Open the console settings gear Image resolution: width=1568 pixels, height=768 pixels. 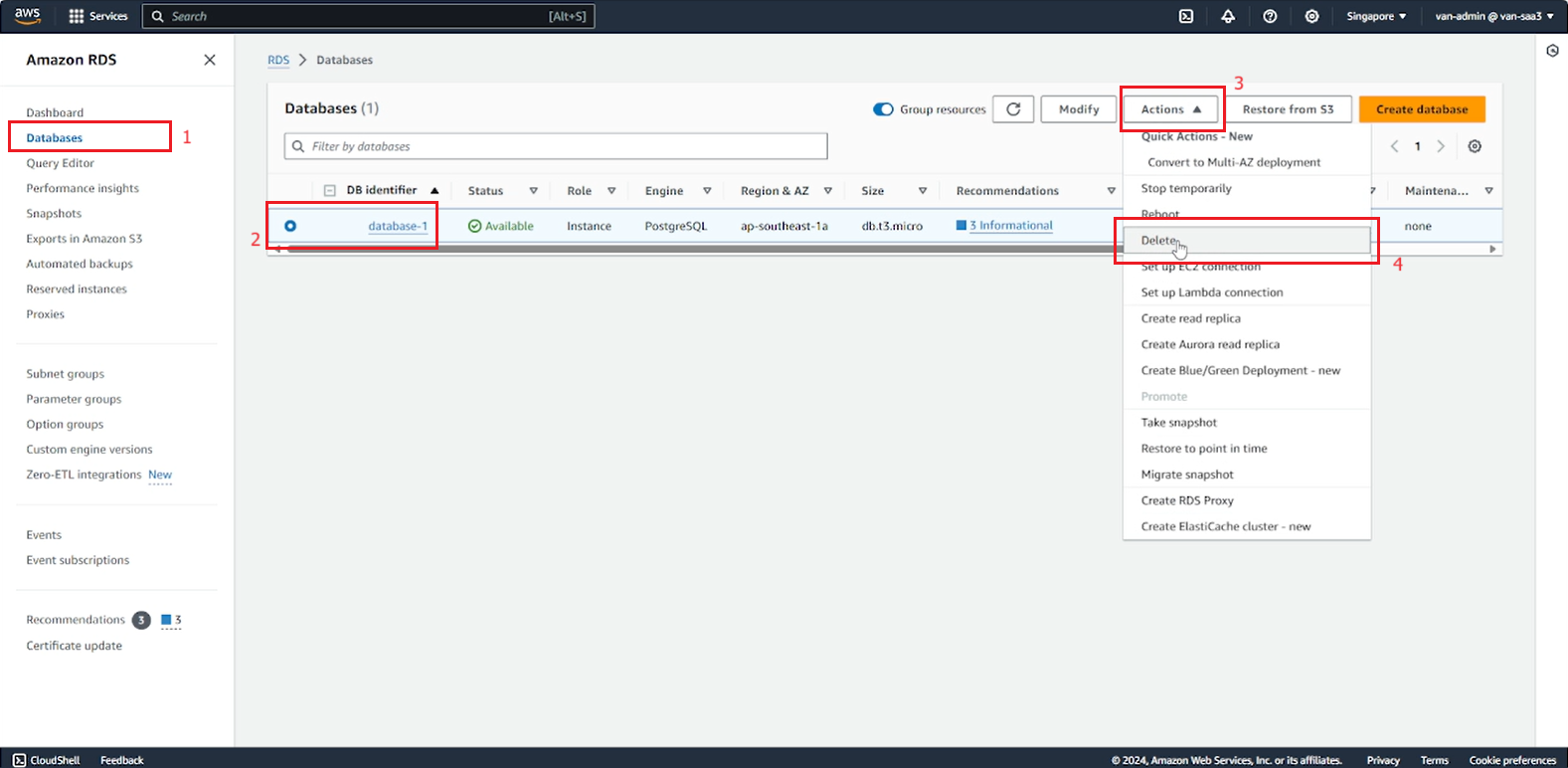click(x=1311, y=16)
